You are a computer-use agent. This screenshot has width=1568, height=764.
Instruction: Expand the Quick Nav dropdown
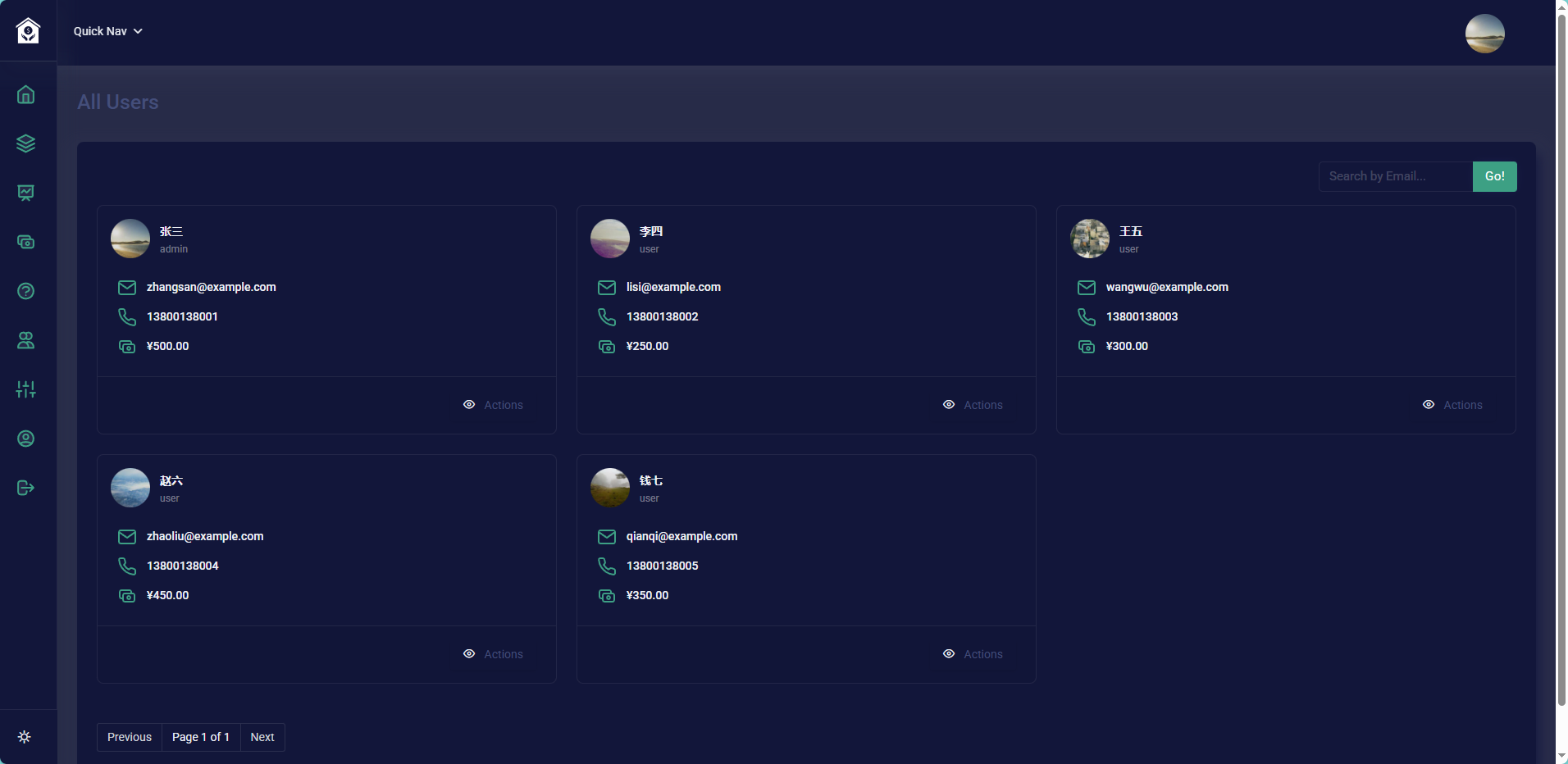107,31
